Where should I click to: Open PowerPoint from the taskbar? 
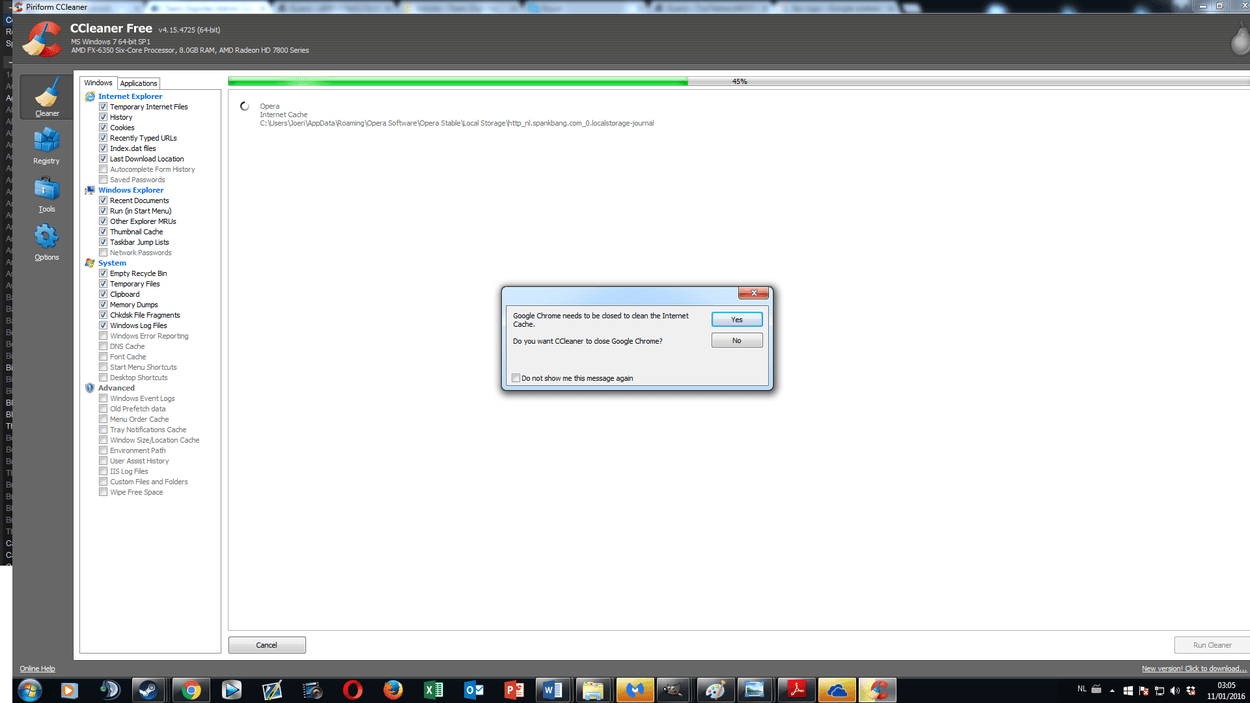pos(515,690)
